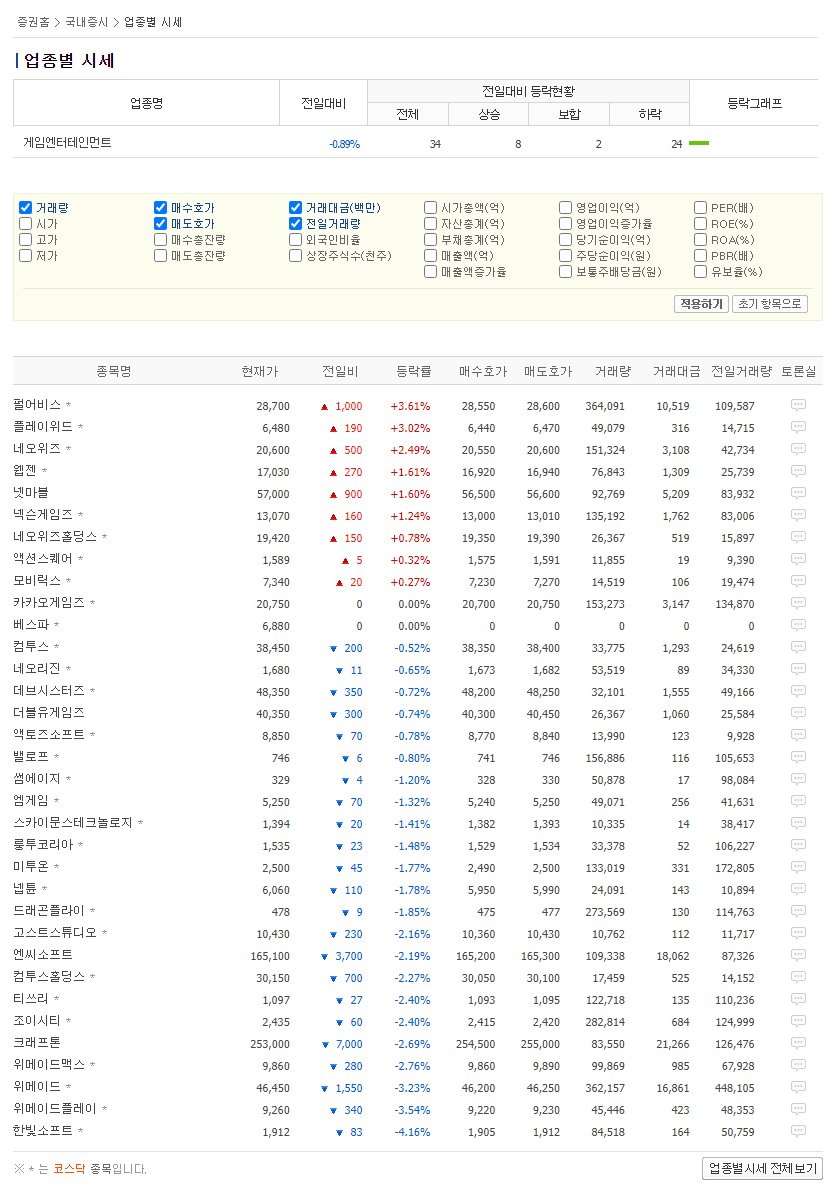Open discussion room icon for 컴투스

798,647
